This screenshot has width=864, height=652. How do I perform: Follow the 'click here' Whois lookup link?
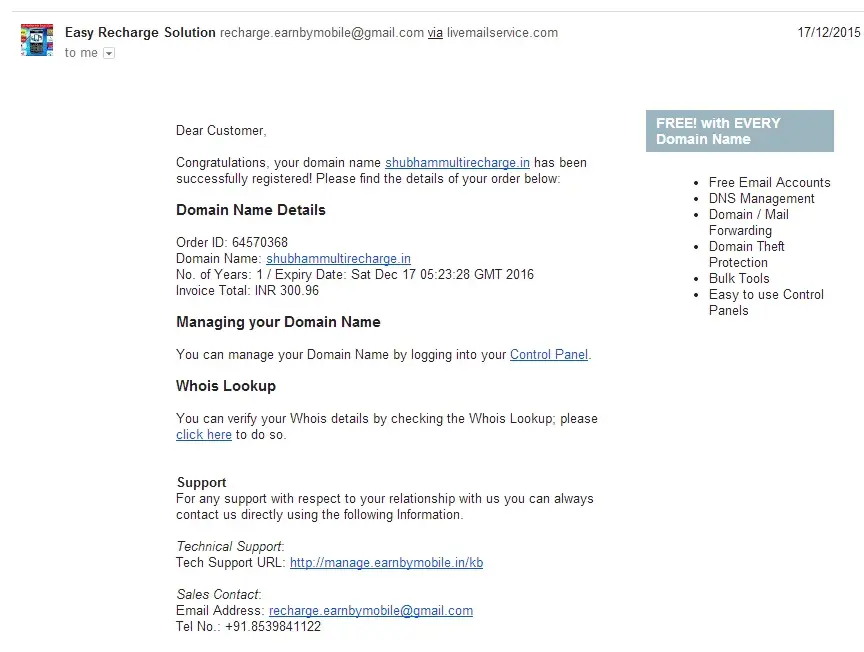[204, 435]
